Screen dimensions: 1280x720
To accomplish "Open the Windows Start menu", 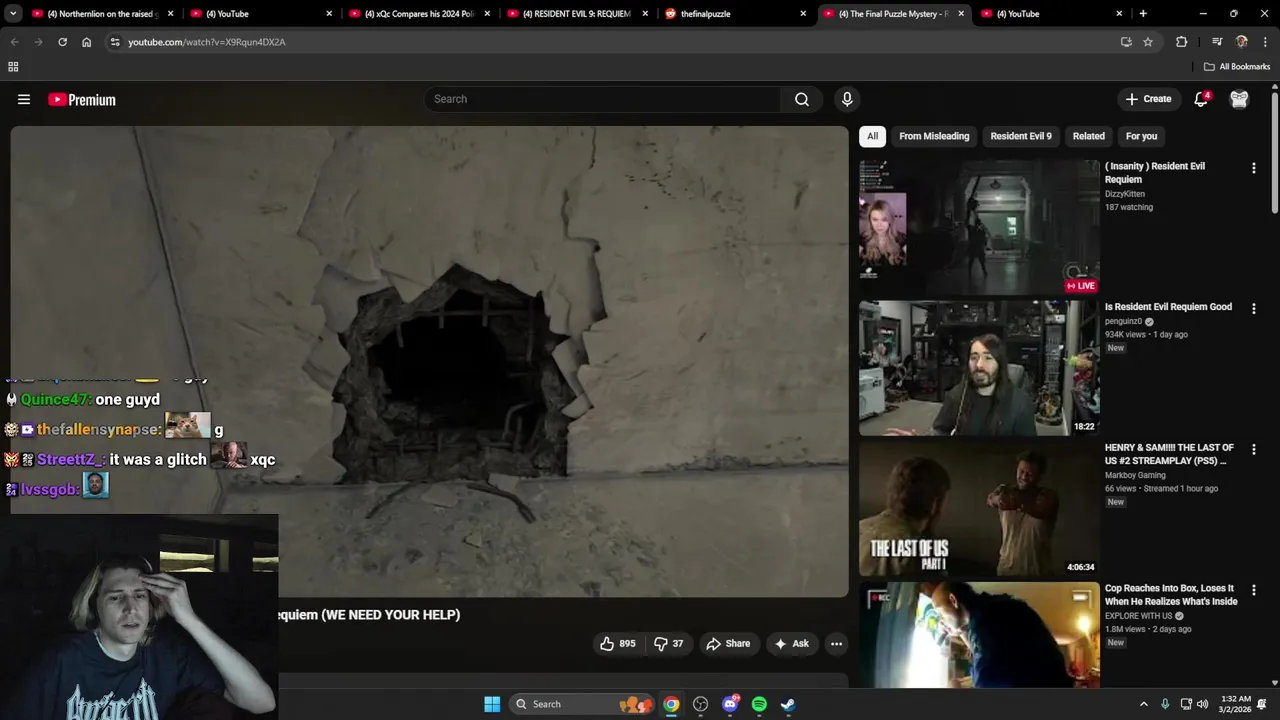I will pyautogui.click(x=492, y=704).
